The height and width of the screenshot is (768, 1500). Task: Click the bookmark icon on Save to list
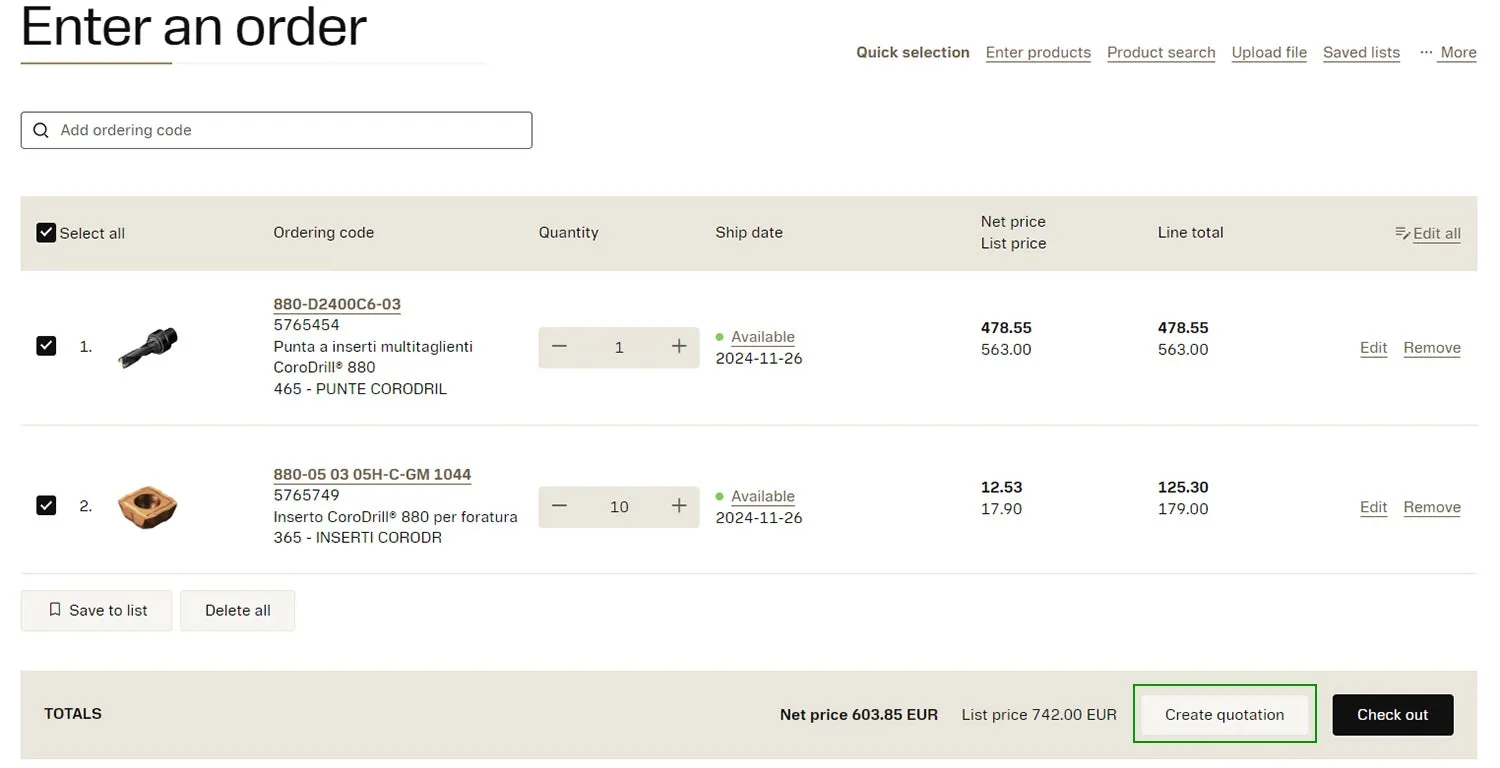[x=55, y=609]
